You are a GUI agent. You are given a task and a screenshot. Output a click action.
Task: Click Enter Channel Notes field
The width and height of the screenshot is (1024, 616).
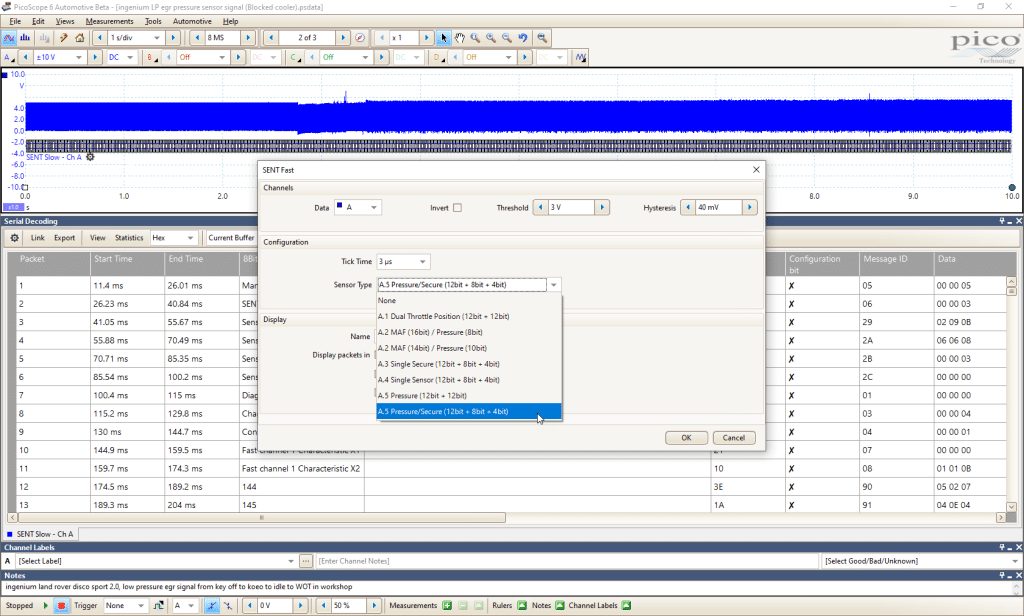[567, 561]
